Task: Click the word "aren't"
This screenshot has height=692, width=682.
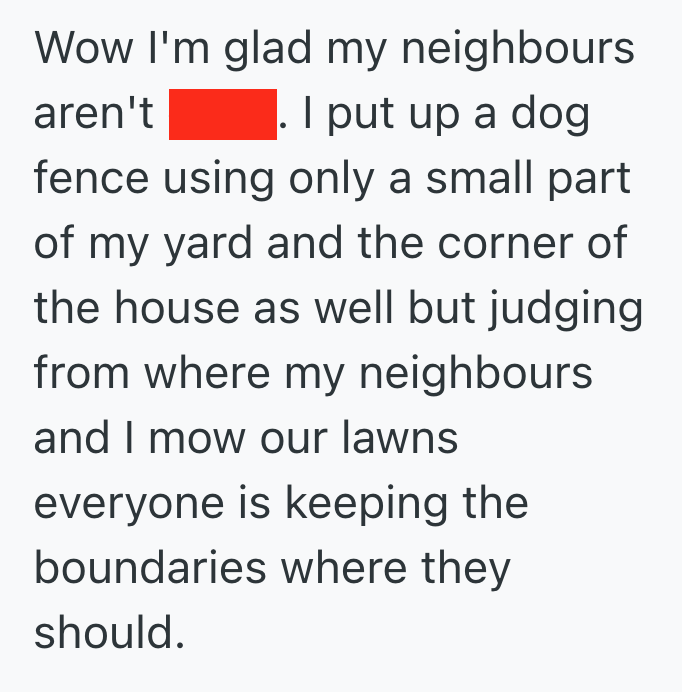Action: (93, 114)
